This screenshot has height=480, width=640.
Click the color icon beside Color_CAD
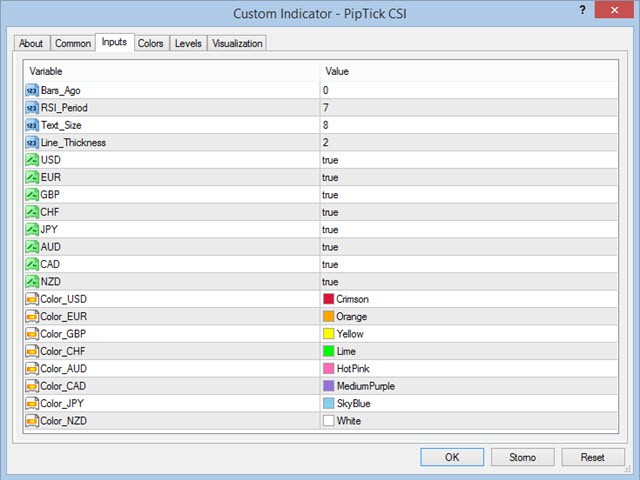pyautogui.click(x=32, y=386)
